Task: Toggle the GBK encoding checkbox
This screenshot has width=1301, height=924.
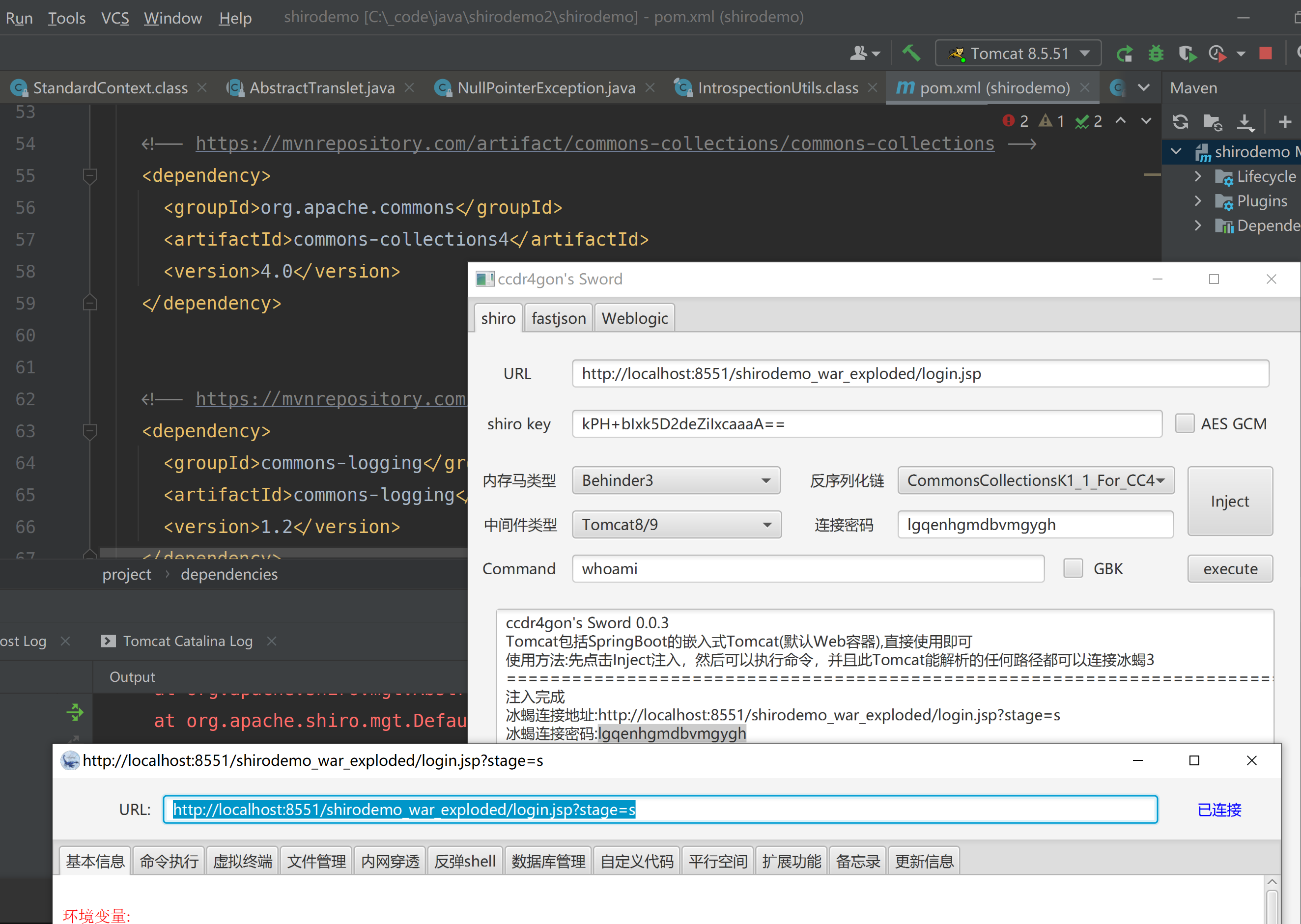Action: (1073, 568)
